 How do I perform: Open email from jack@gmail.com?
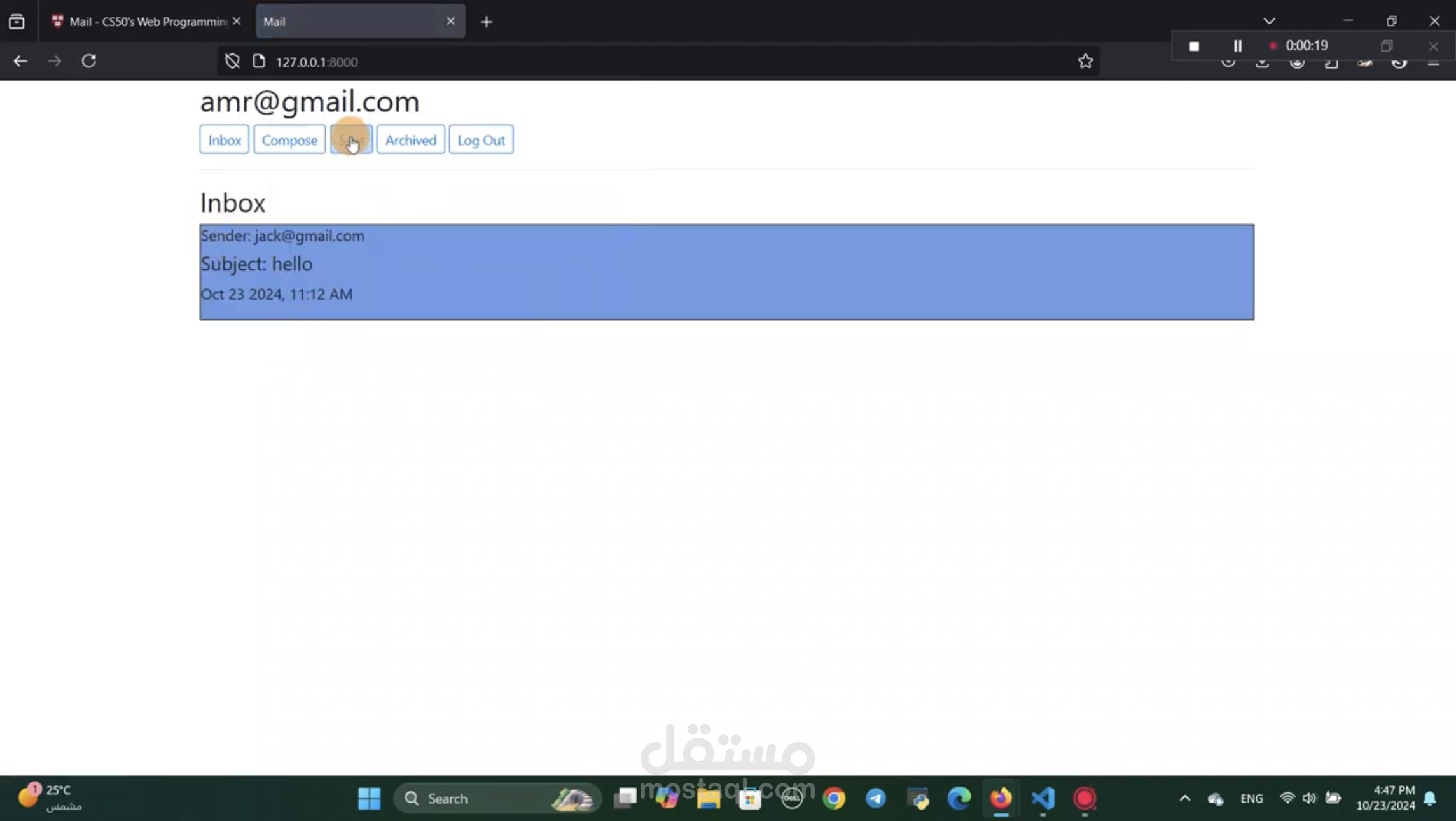click(x=726, y=264)
